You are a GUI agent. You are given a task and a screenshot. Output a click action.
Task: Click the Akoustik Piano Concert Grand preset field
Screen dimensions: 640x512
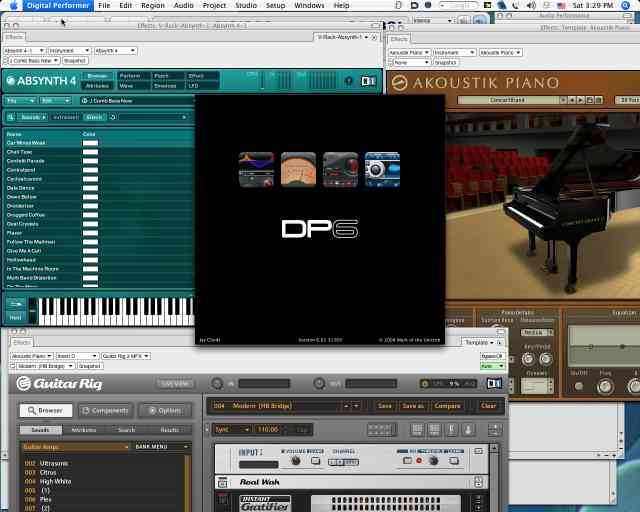point(509,100)
